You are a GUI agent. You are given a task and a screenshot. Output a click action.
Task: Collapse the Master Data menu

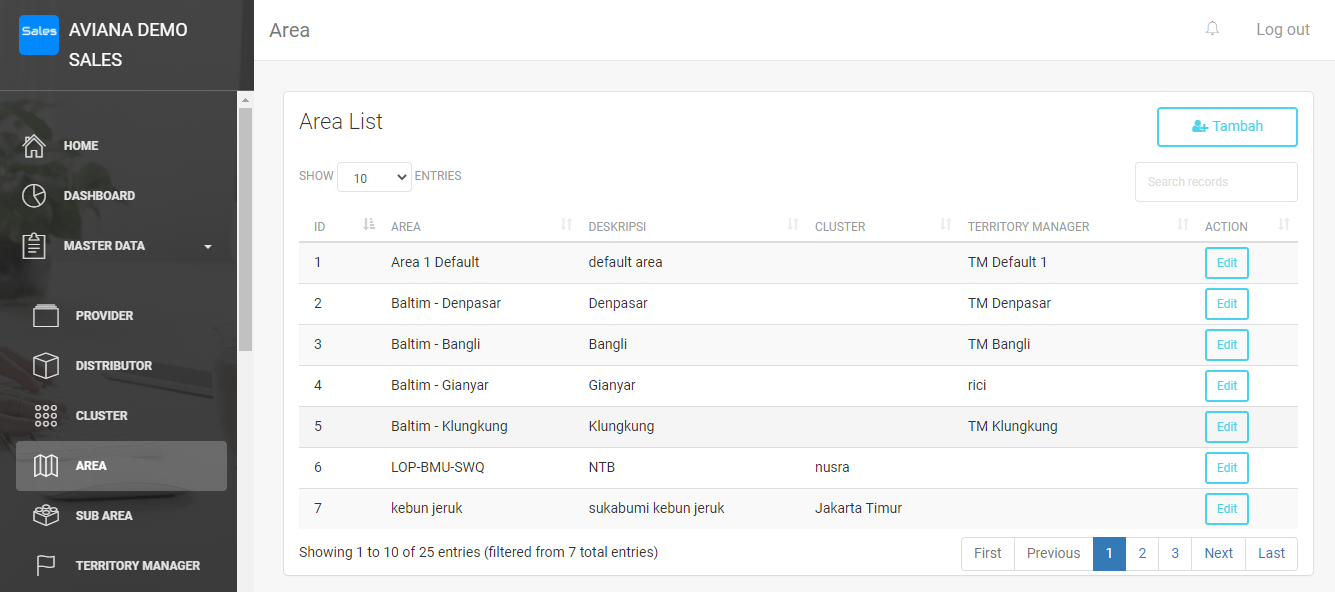click(207, 246)
